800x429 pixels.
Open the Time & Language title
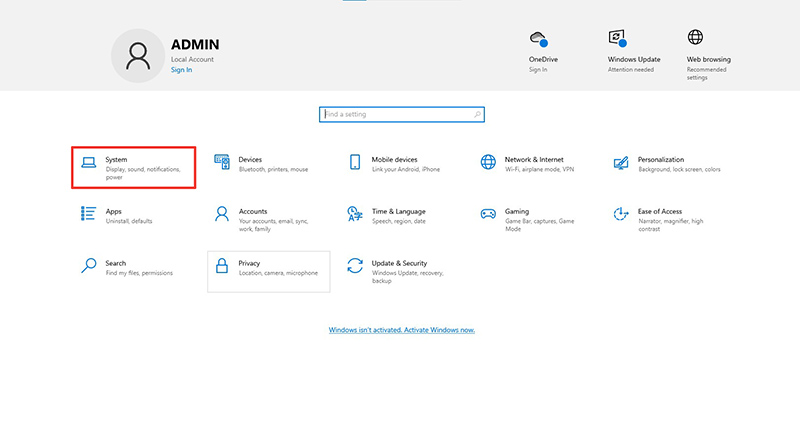(x=398, y=211)
